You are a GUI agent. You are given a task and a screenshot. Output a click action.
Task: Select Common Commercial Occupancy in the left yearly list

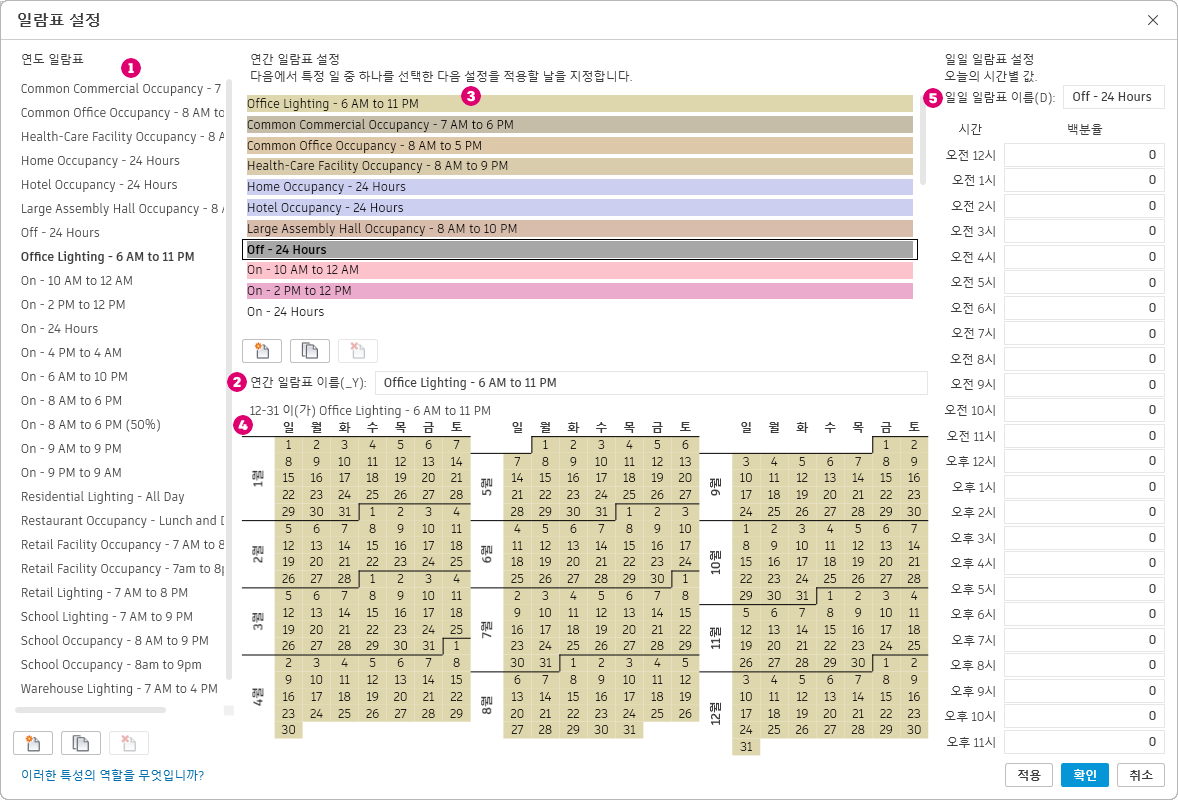pos(121,89)
